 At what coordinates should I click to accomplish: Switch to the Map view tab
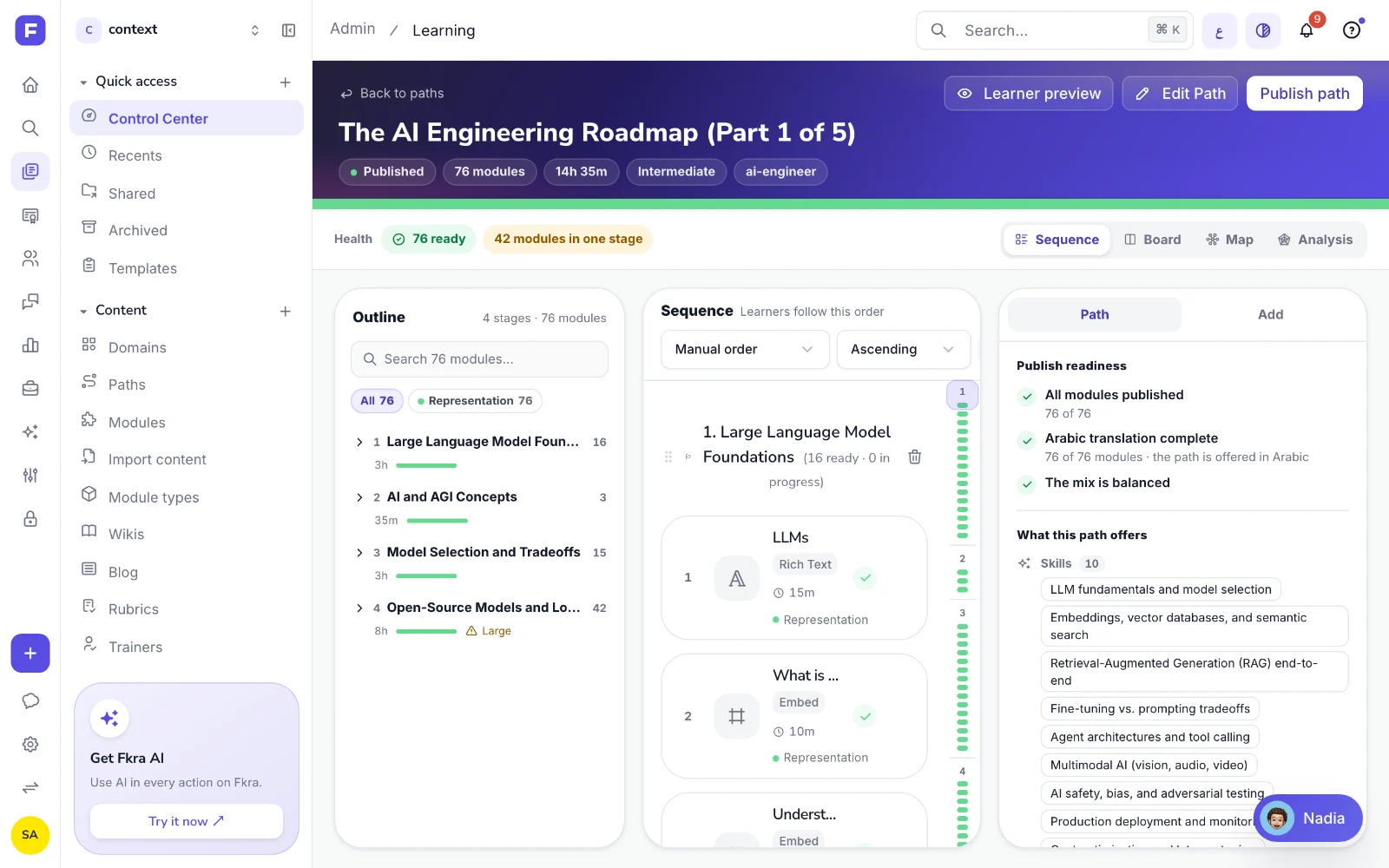pos(1229,240)
